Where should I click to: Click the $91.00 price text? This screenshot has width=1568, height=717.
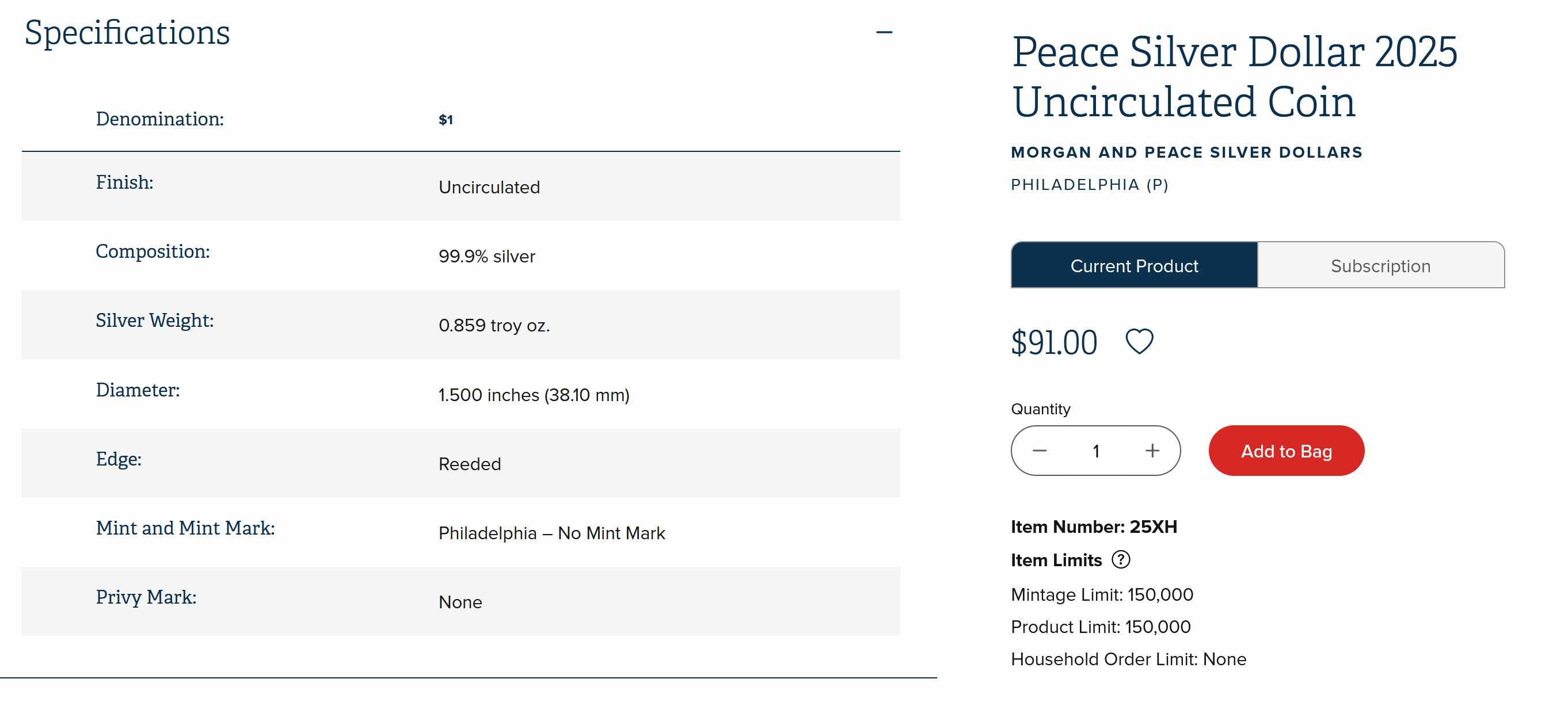pyautogui.click(x=1053, y=342)
